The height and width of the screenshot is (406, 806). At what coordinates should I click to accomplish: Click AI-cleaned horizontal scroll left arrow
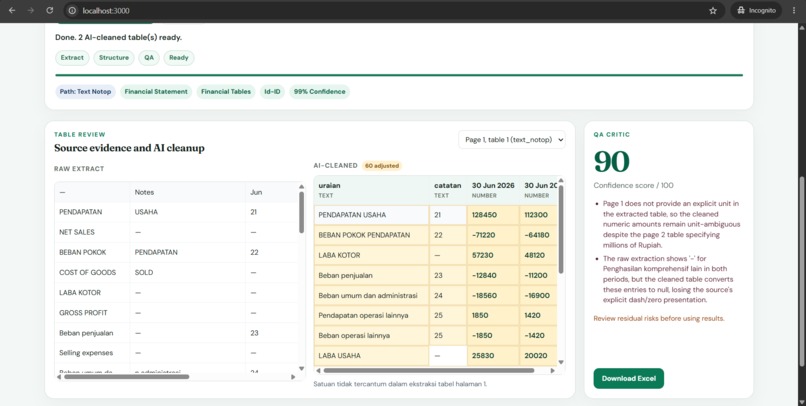pyautogui.click(x=318, y=370)
